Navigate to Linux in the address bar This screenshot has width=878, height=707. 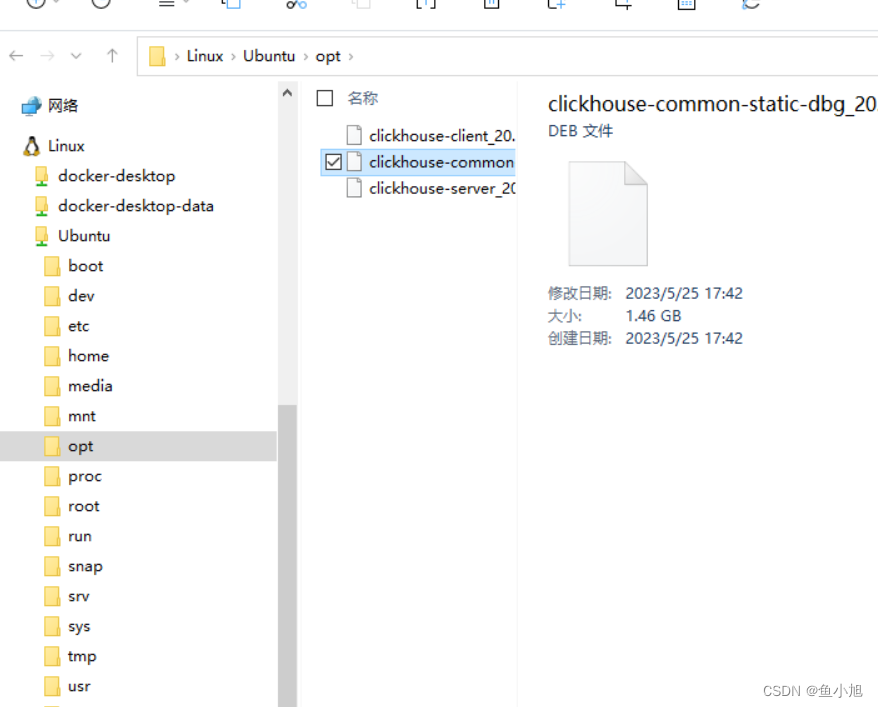coord(205,56)
